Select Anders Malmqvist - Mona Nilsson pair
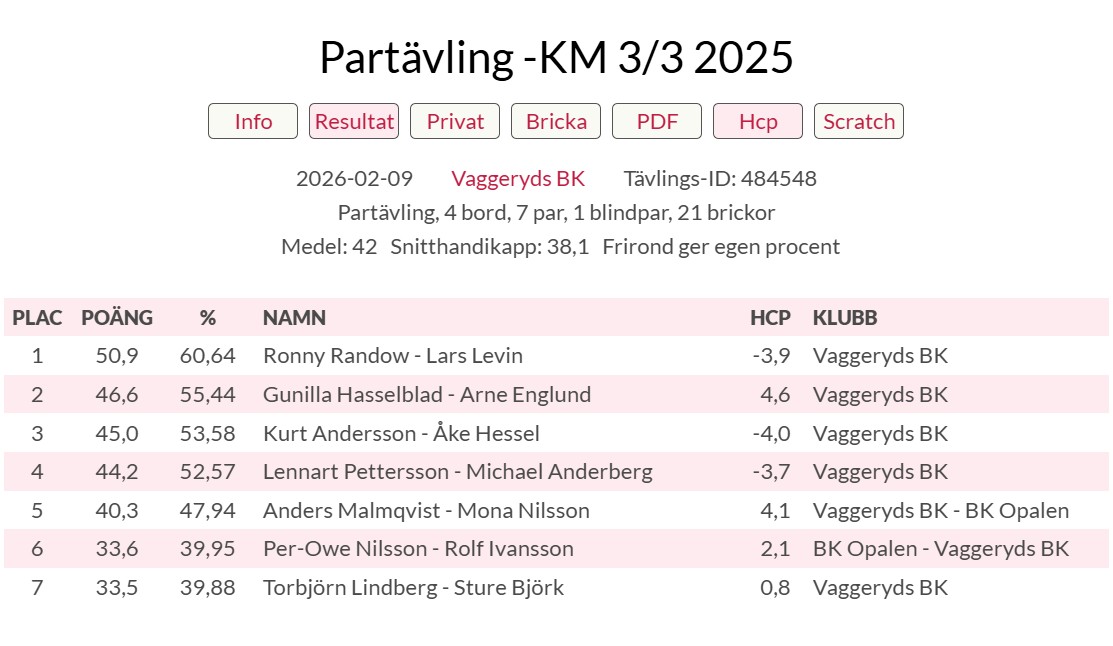The image size is (1113, 646). 426,511
